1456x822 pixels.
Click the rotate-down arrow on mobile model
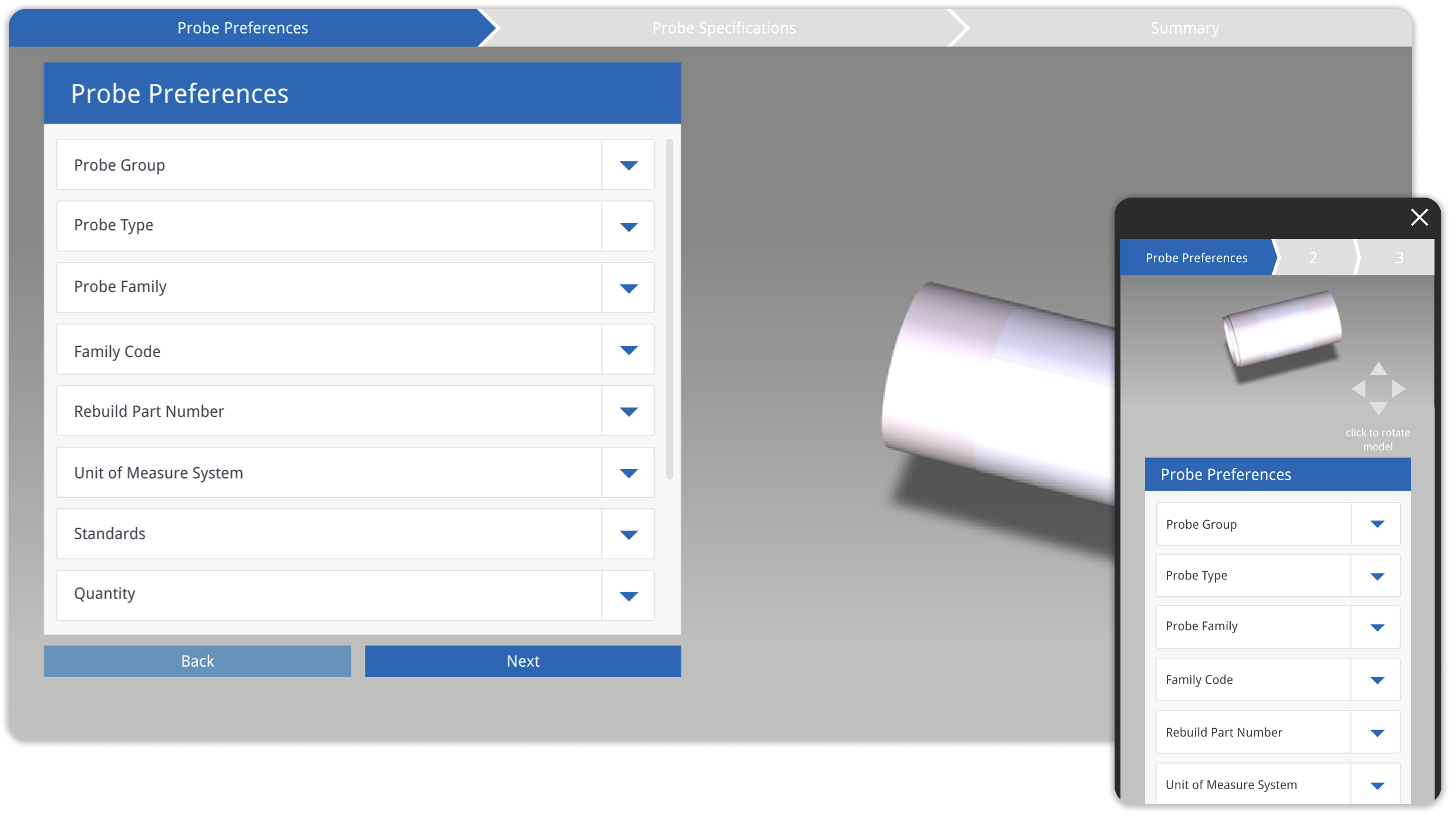point(1378,408)
